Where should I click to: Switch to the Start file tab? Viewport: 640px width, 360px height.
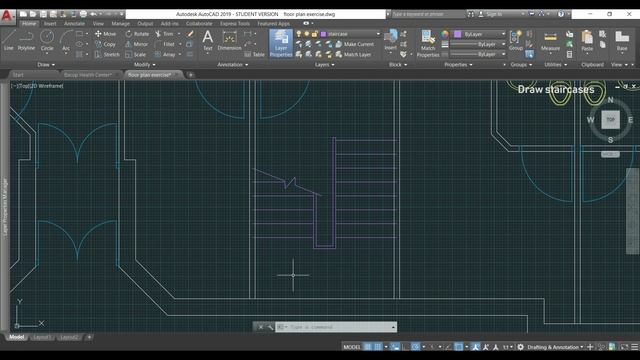click(18, 75)
